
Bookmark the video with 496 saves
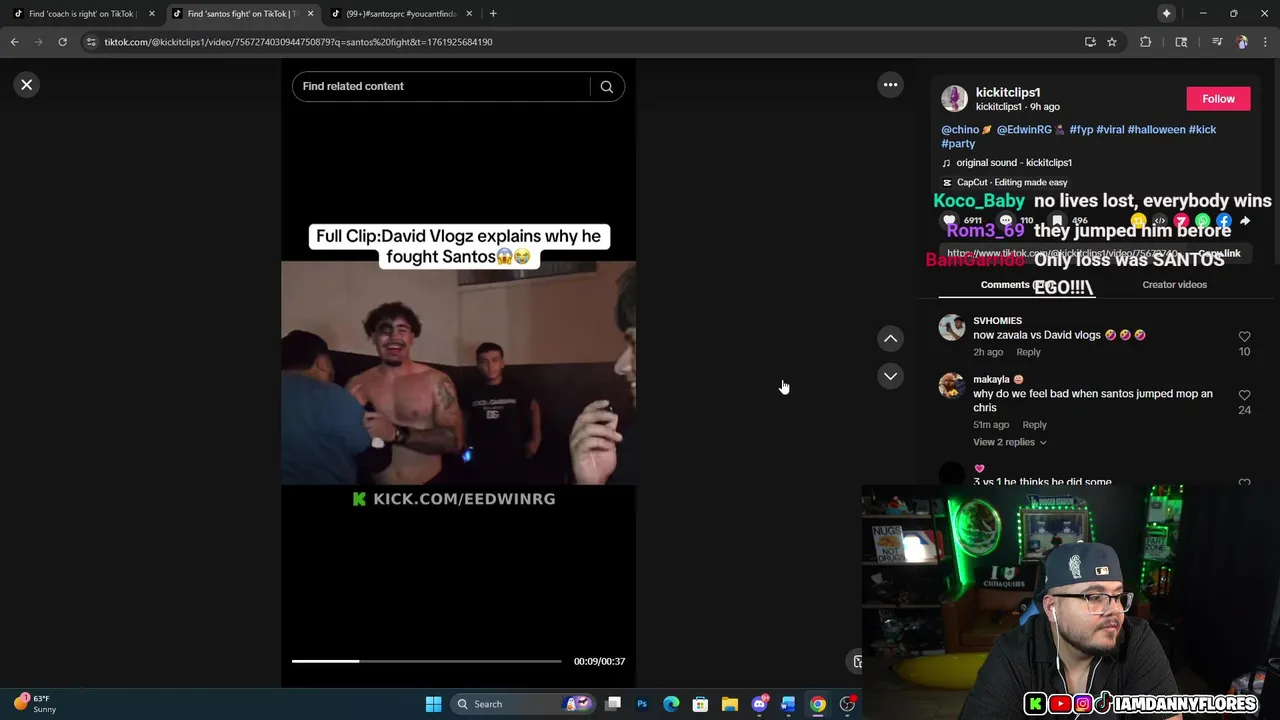coord(1057,221)
